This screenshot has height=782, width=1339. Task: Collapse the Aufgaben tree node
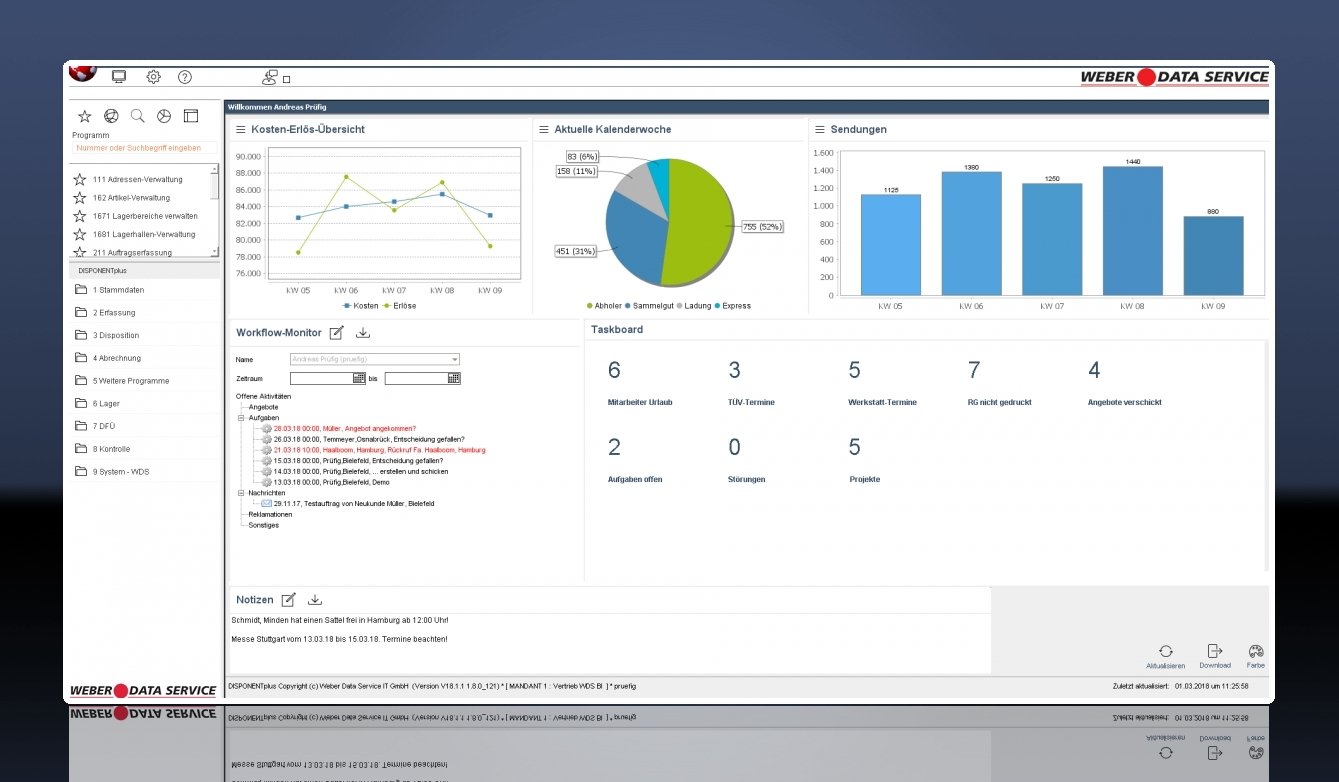click(241, 418)
